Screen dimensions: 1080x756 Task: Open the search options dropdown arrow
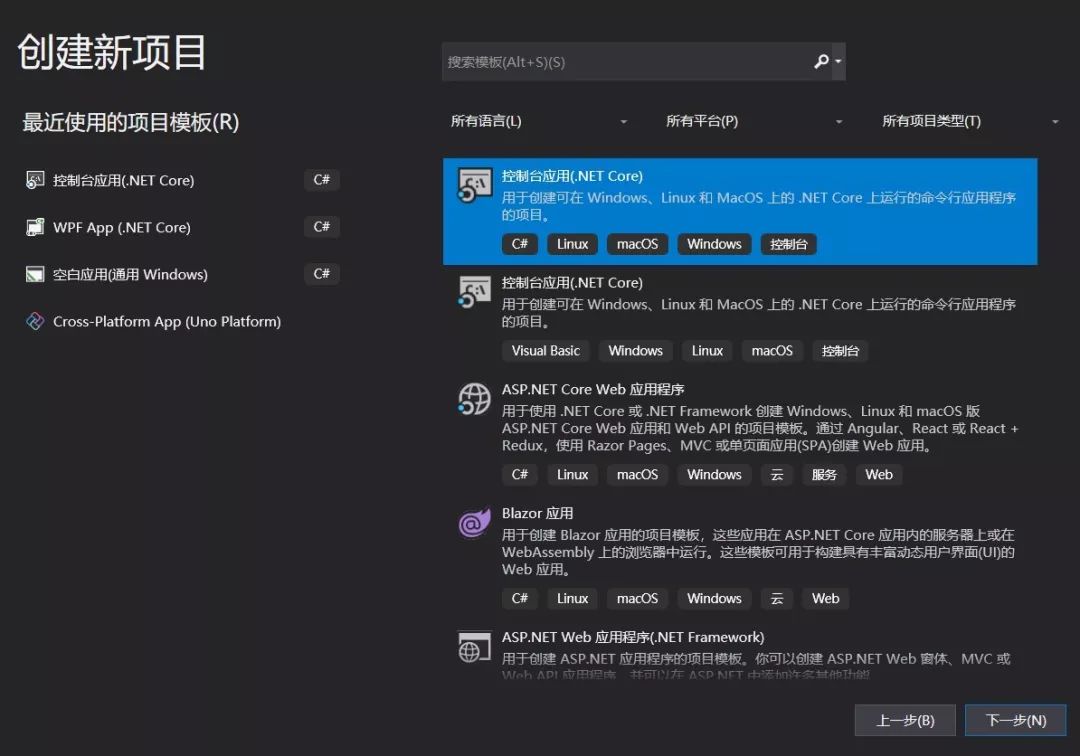(838, 62)
